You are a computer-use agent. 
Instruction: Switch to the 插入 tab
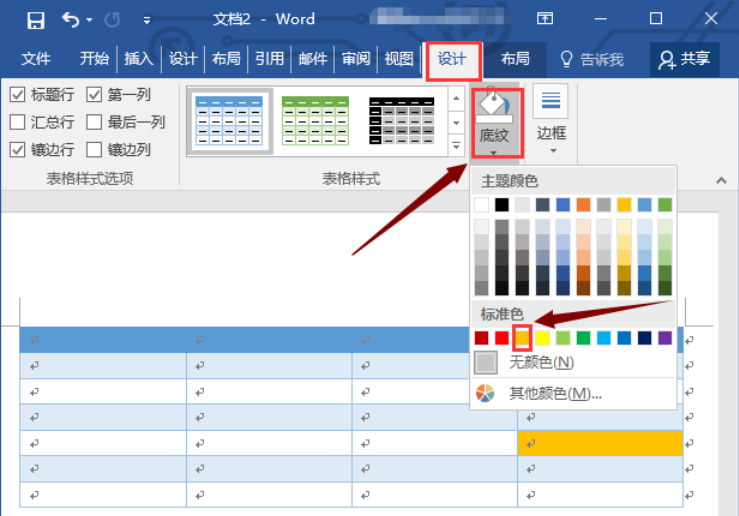(x=139, y=59)
